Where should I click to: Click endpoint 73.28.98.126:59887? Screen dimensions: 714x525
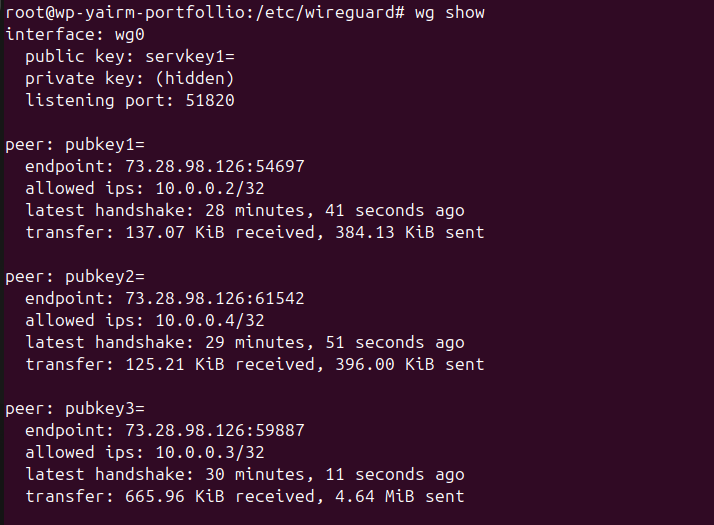[x=215, y=431]
